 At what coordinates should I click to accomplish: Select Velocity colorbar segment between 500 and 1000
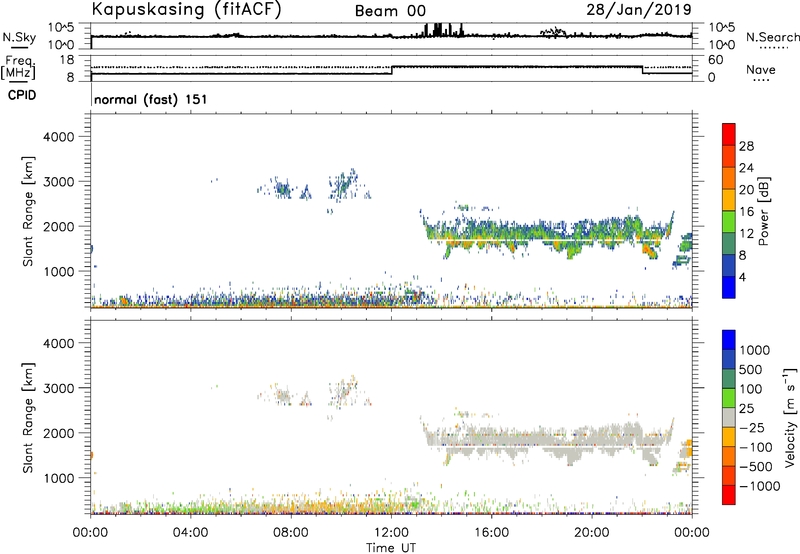click(729, 359)
